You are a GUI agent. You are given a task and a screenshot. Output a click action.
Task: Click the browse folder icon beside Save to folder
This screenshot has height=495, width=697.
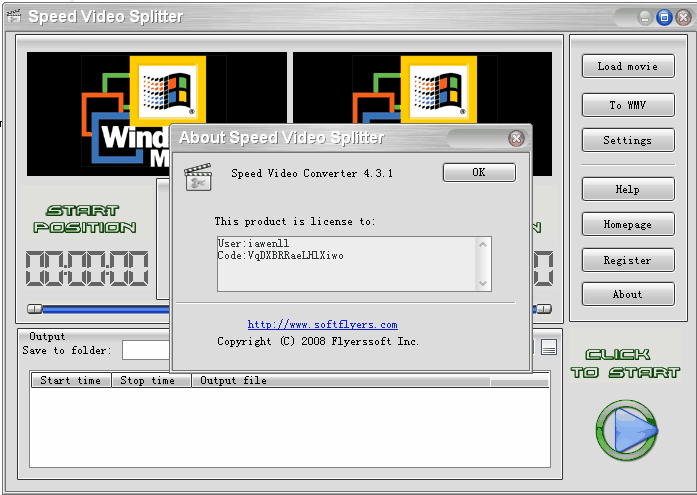548,348
